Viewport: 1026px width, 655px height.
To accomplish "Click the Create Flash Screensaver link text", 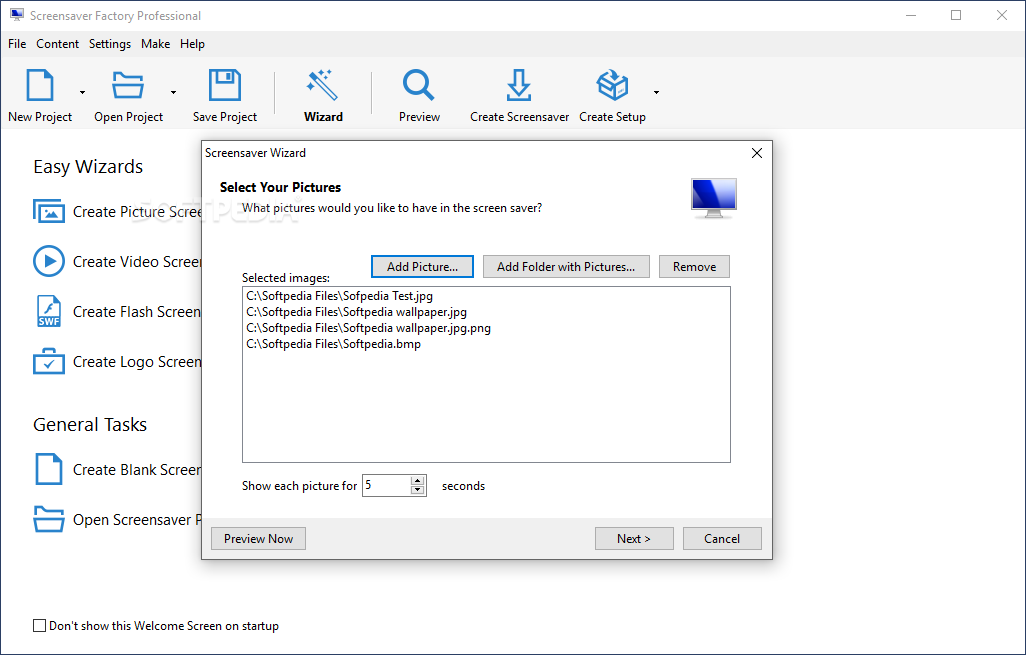I will 137,312.
